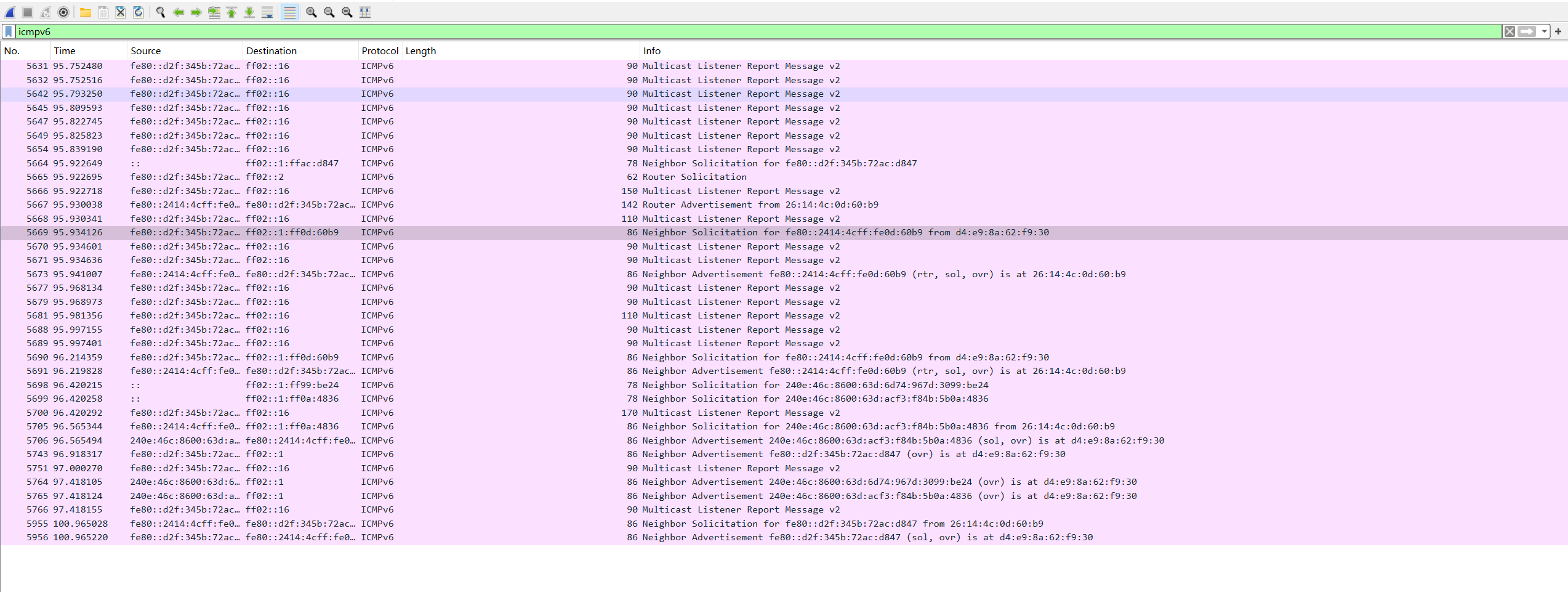The image size is (1568, 592).
Task: Apply the display filter with the arrow button
Action: (1527, 31)
